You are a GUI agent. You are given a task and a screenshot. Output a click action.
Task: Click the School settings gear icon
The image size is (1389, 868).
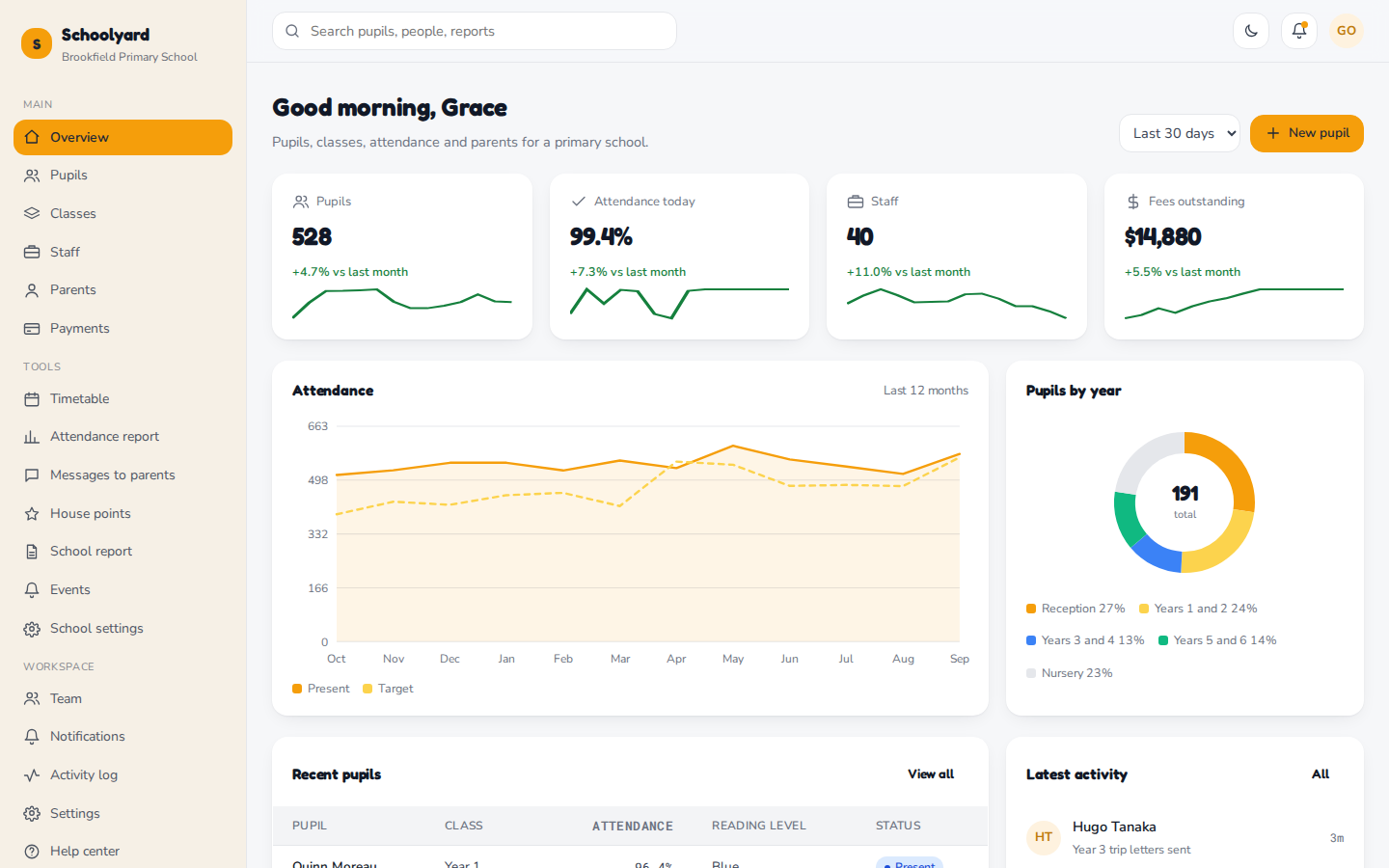32,628
